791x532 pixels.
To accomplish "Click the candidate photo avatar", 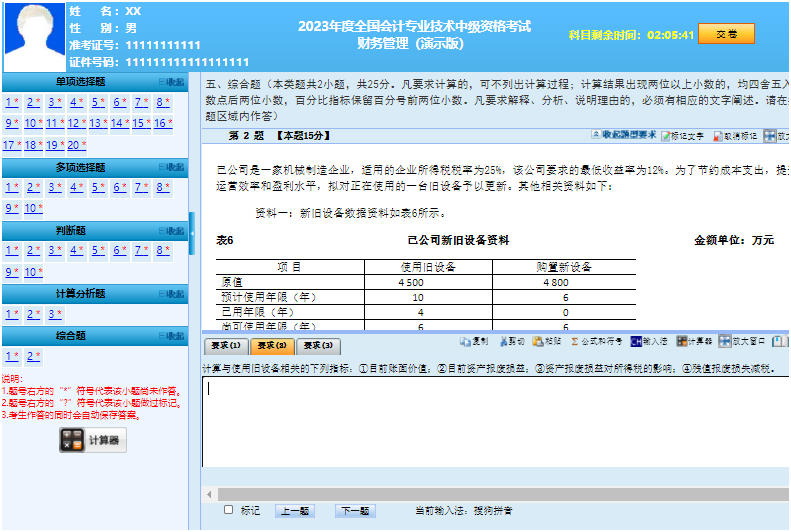I will (x=34, y=37).
